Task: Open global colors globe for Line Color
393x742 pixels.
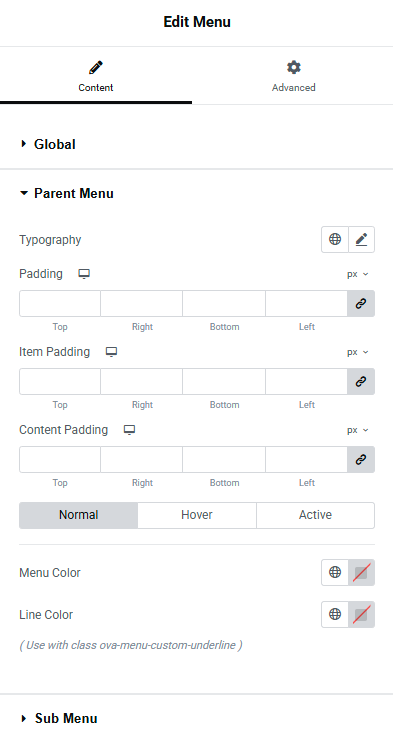Action: 335,615
